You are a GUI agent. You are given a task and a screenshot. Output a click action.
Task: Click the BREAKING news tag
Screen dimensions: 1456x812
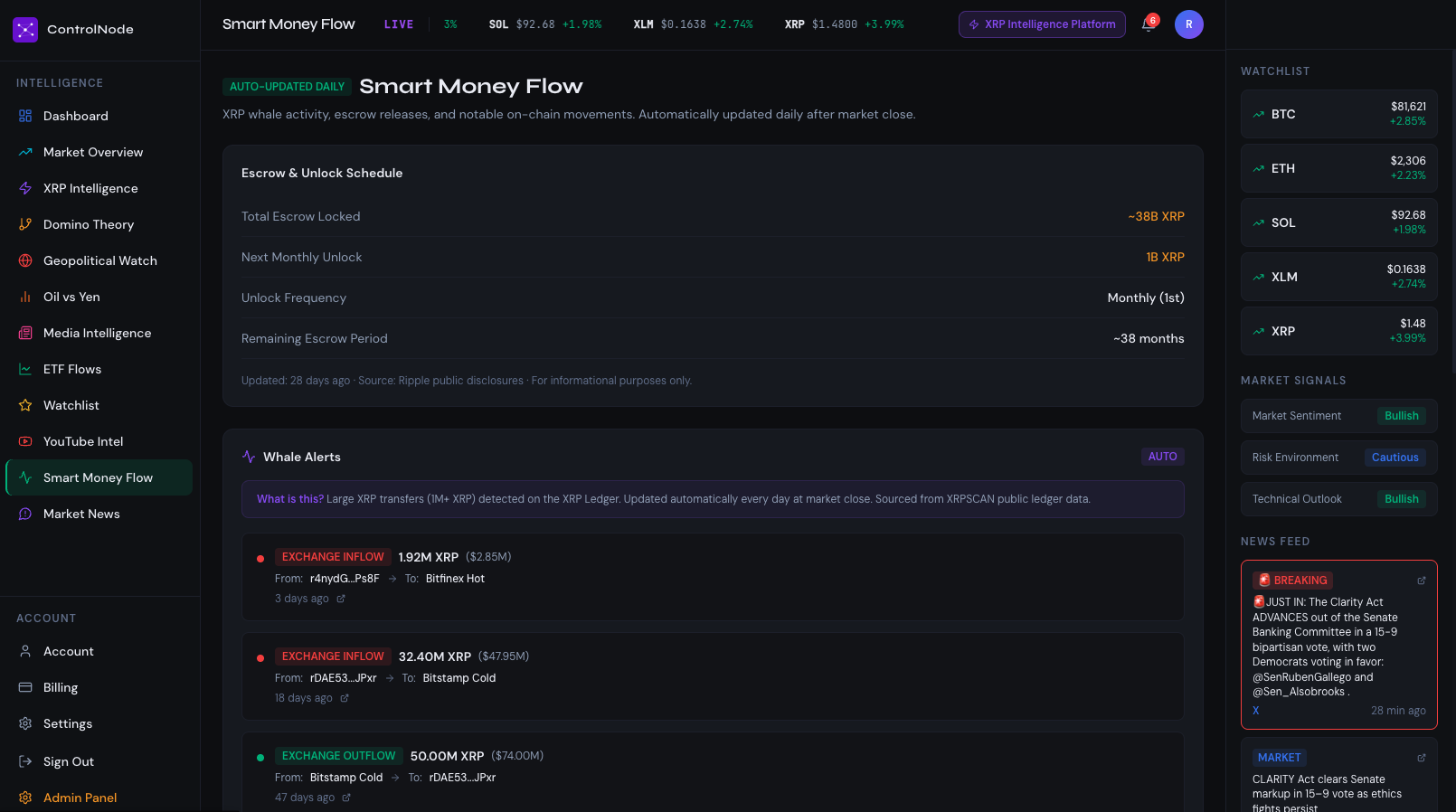point(1293,581)
